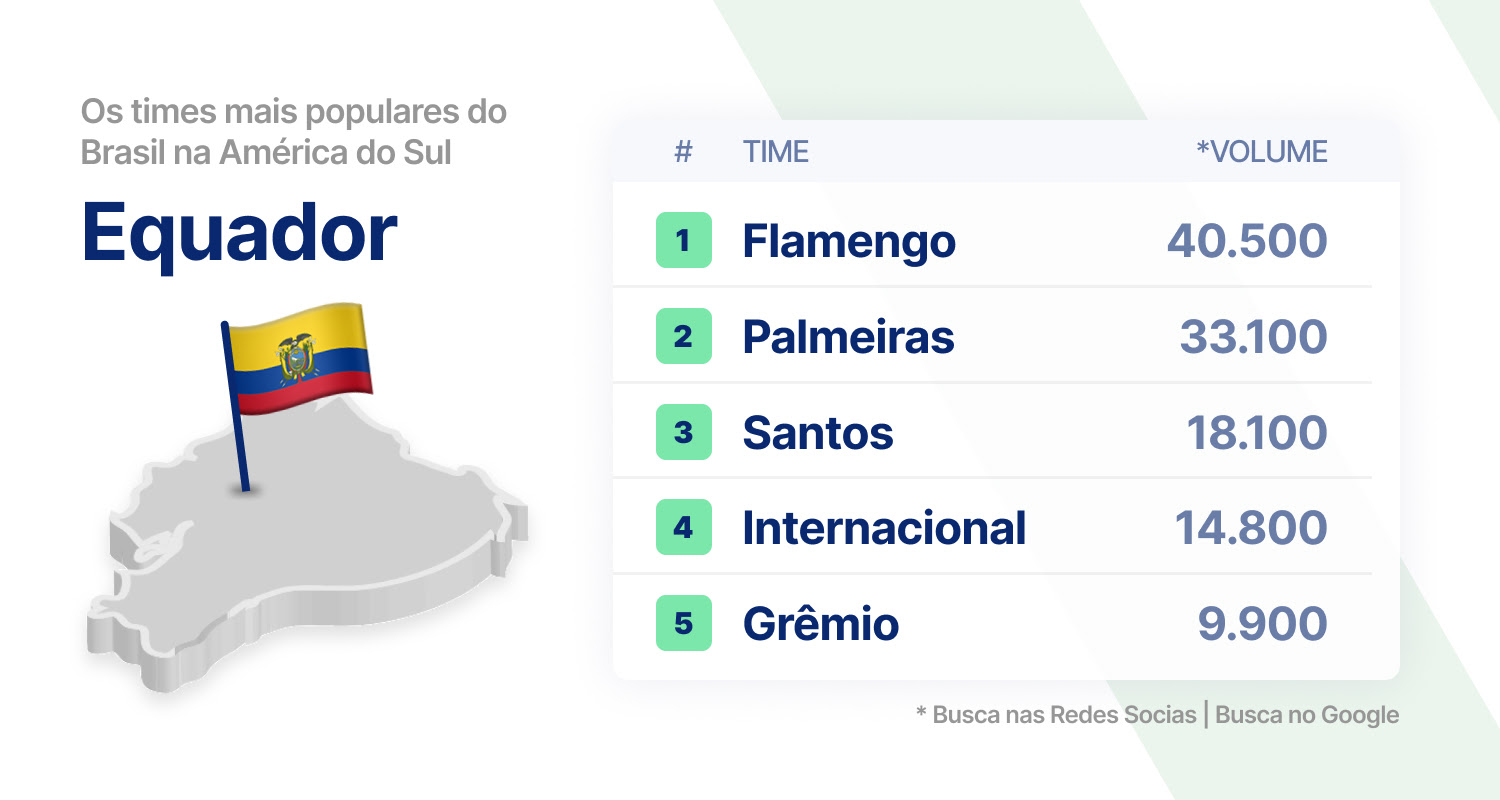The image size is (1500, 800).
Task: Click the *VOLUME column header
Action: coord(1262,152)
